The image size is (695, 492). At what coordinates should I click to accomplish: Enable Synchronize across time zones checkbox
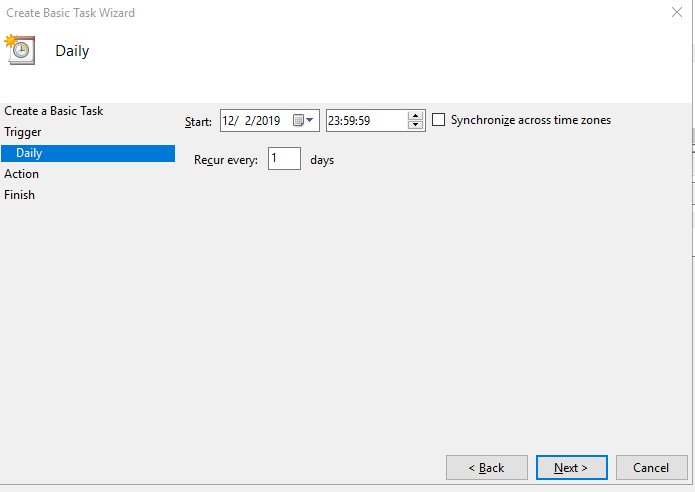click(439, 120)
